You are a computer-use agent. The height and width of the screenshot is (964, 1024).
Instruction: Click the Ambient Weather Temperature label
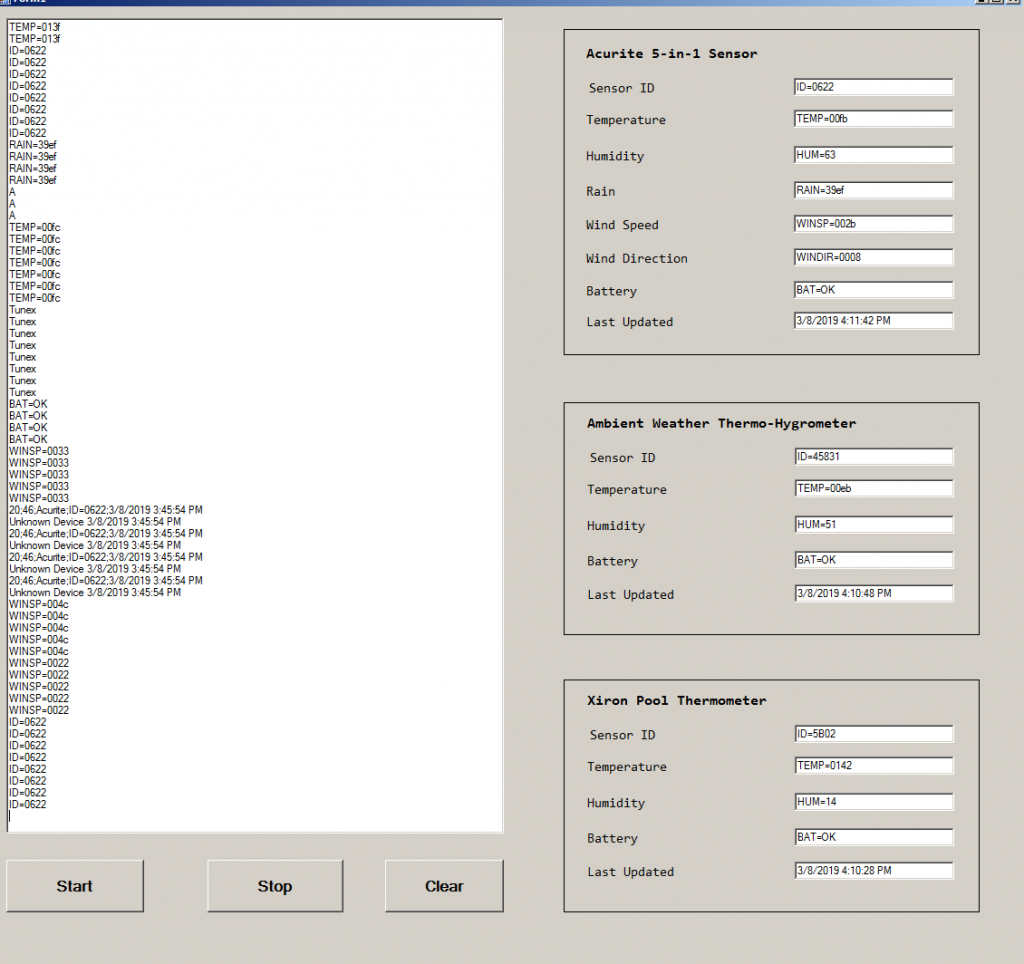tap(627, 490)
